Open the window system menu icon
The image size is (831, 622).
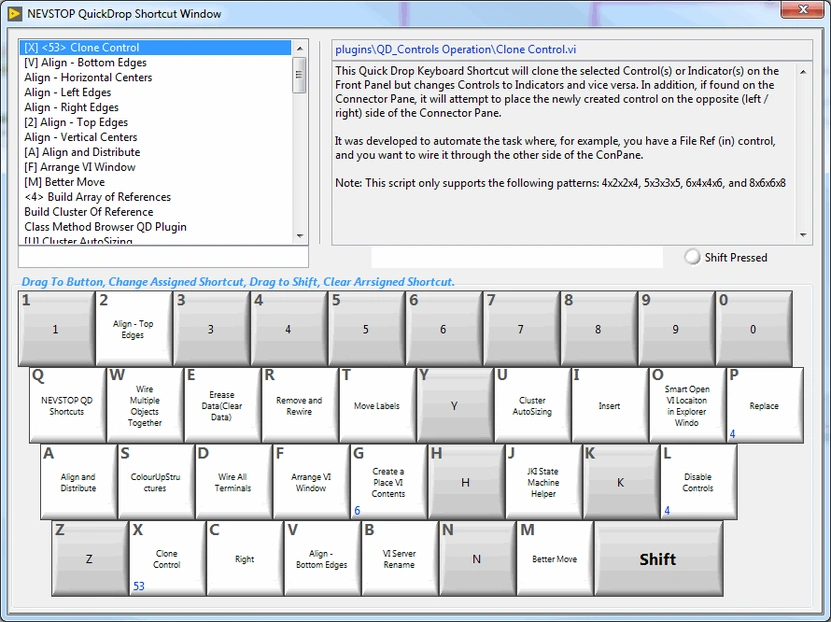(x=14, y=11)
